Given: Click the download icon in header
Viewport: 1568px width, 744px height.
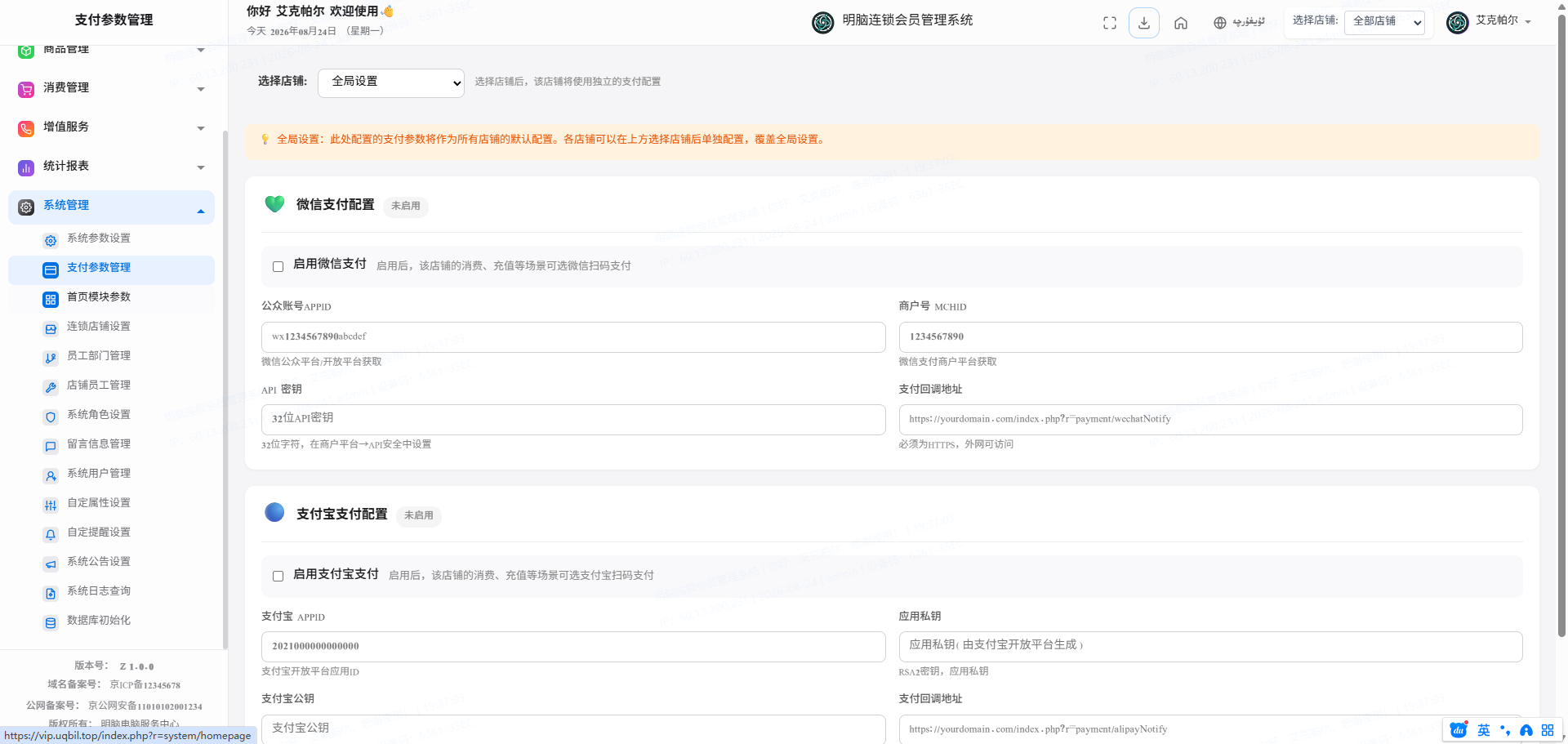Looking at the screenshot, I should point(1143,23).
